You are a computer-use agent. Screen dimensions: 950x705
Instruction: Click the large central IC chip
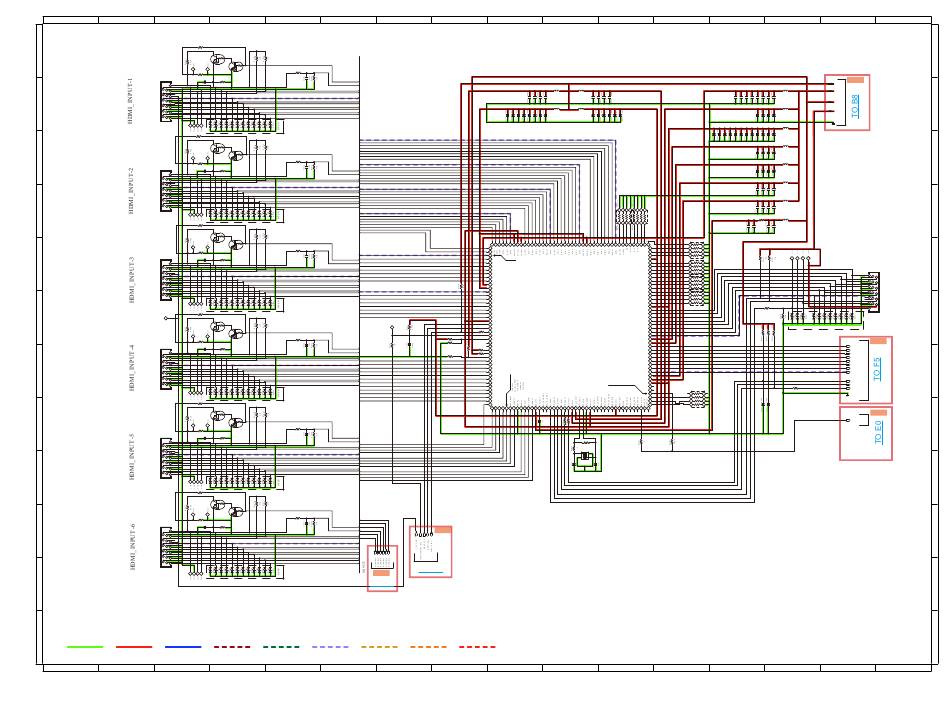(572, 327)
